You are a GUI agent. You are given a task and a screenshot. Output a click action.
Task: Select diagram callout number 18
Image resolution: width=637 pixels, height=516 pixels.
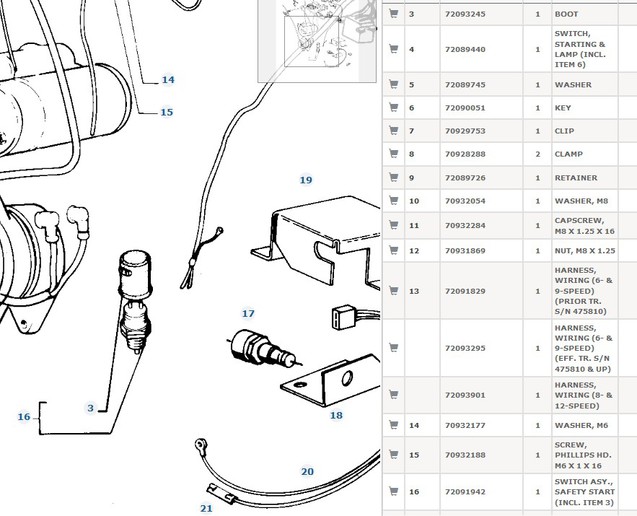336,415
